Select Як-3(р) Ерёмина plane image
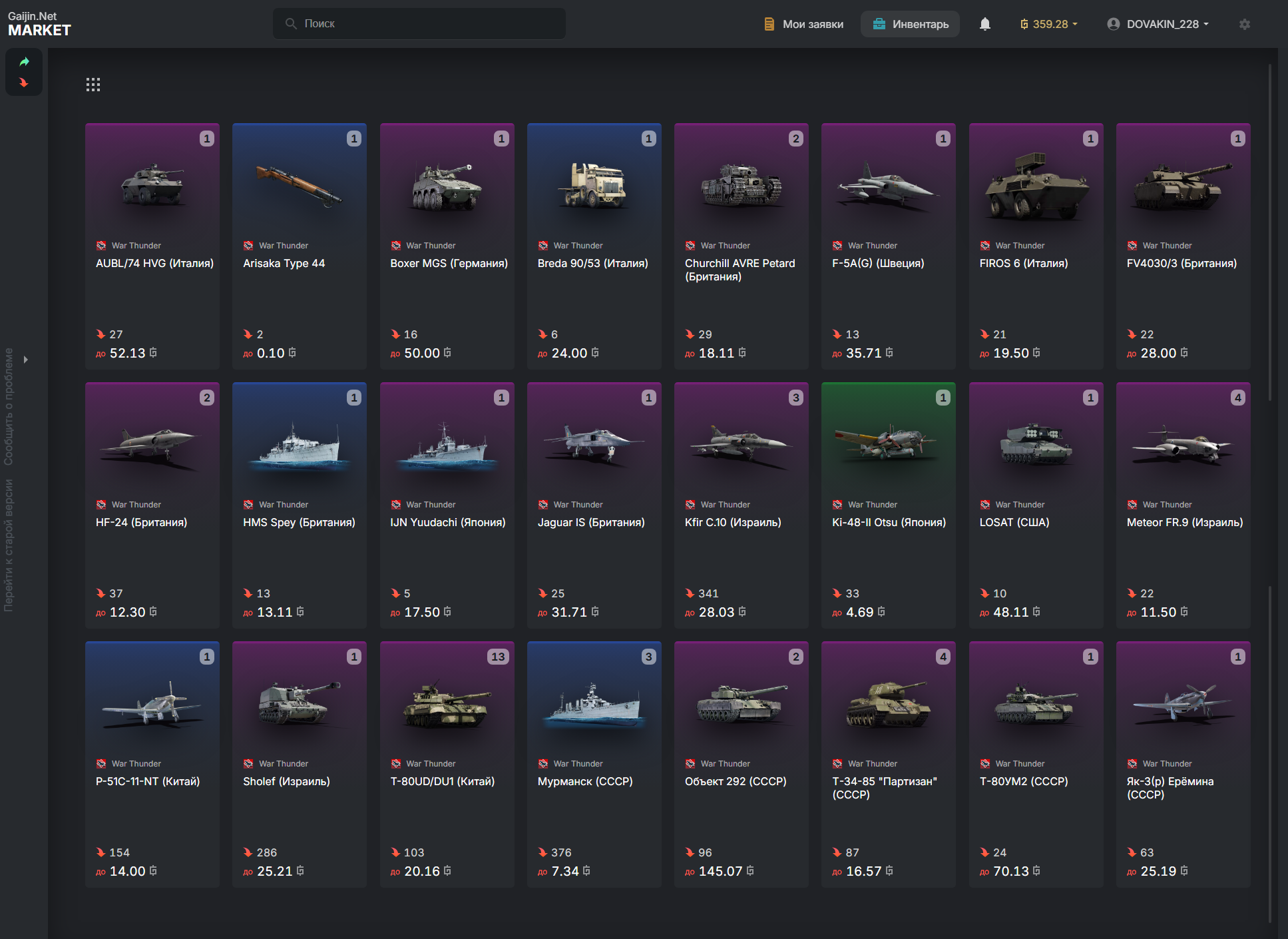Viewport: 1288px width, 939px height. tap(1183, 703)
